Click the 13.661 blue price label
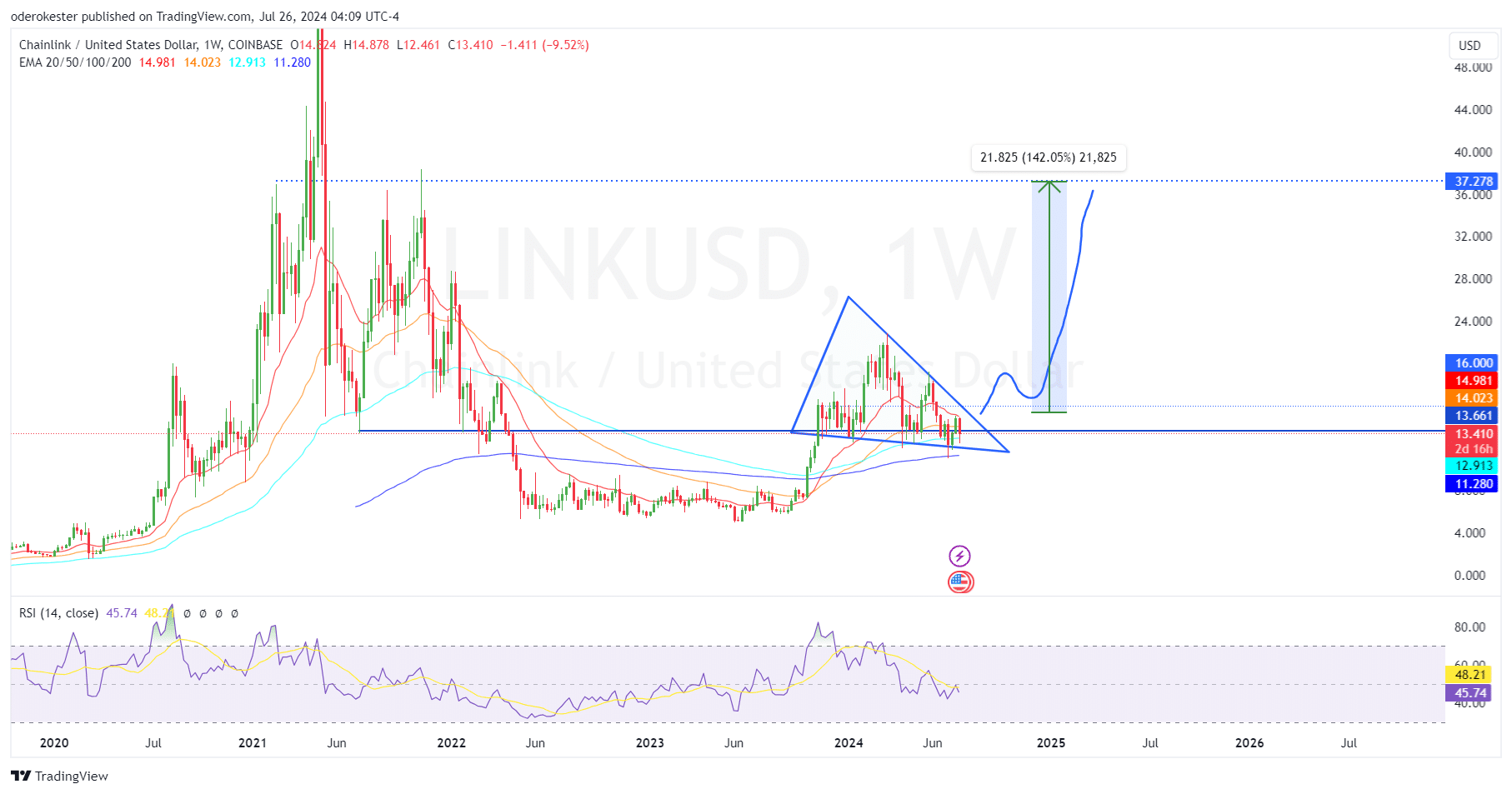1512x794 pixels. [1471, 416]
